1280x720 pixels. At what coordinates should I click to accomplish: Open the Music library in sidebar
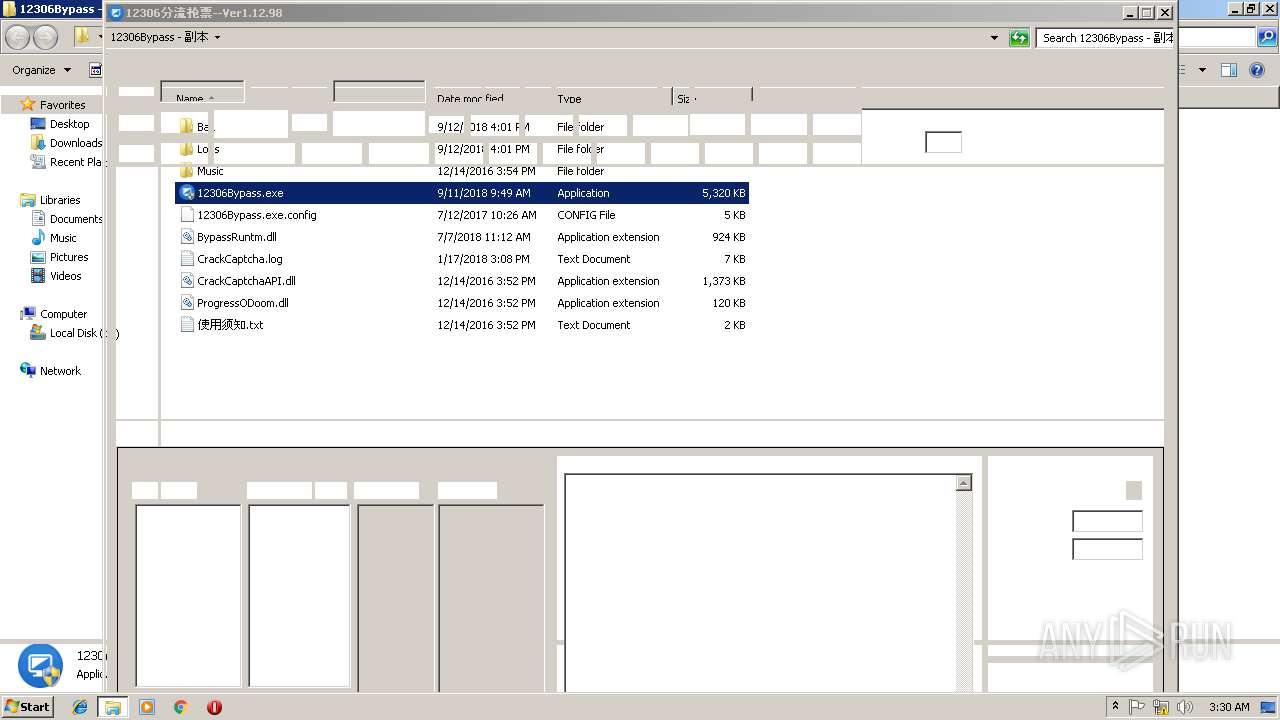pyautogui.click(x=63, y=238)
